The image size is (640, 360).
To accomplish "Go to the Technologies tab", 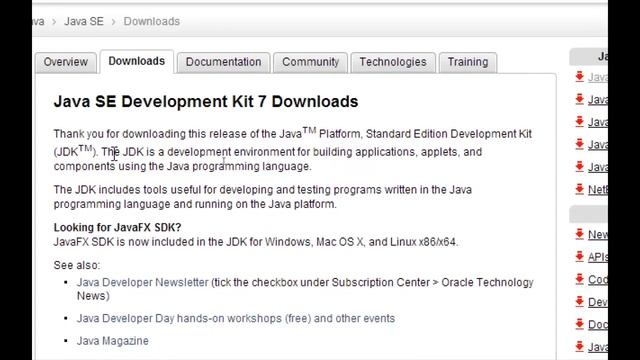I will pos(393,62).
